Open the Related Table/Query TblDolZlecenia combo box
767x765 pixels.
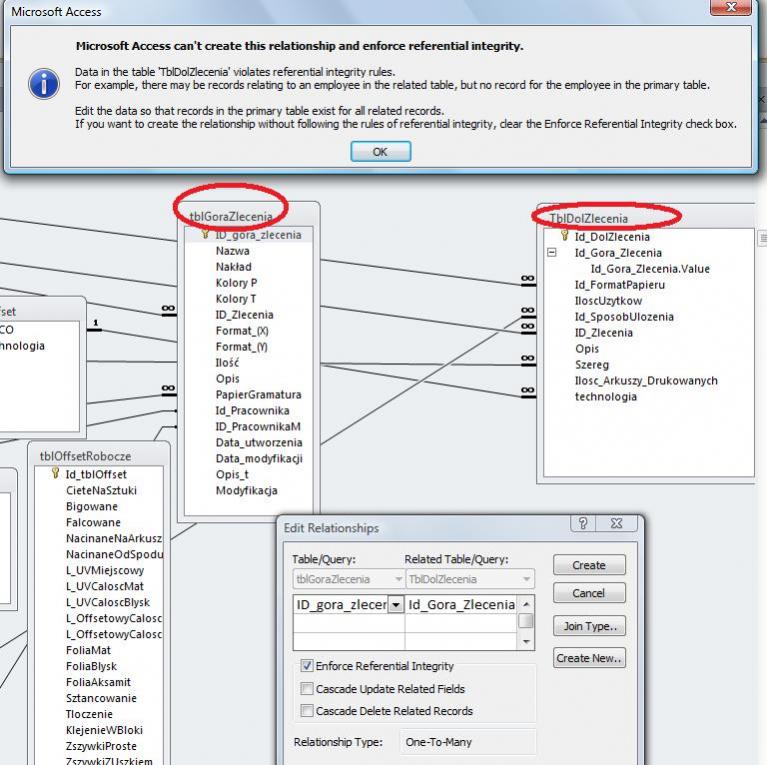pyautogui.click(x=470, y=579)
